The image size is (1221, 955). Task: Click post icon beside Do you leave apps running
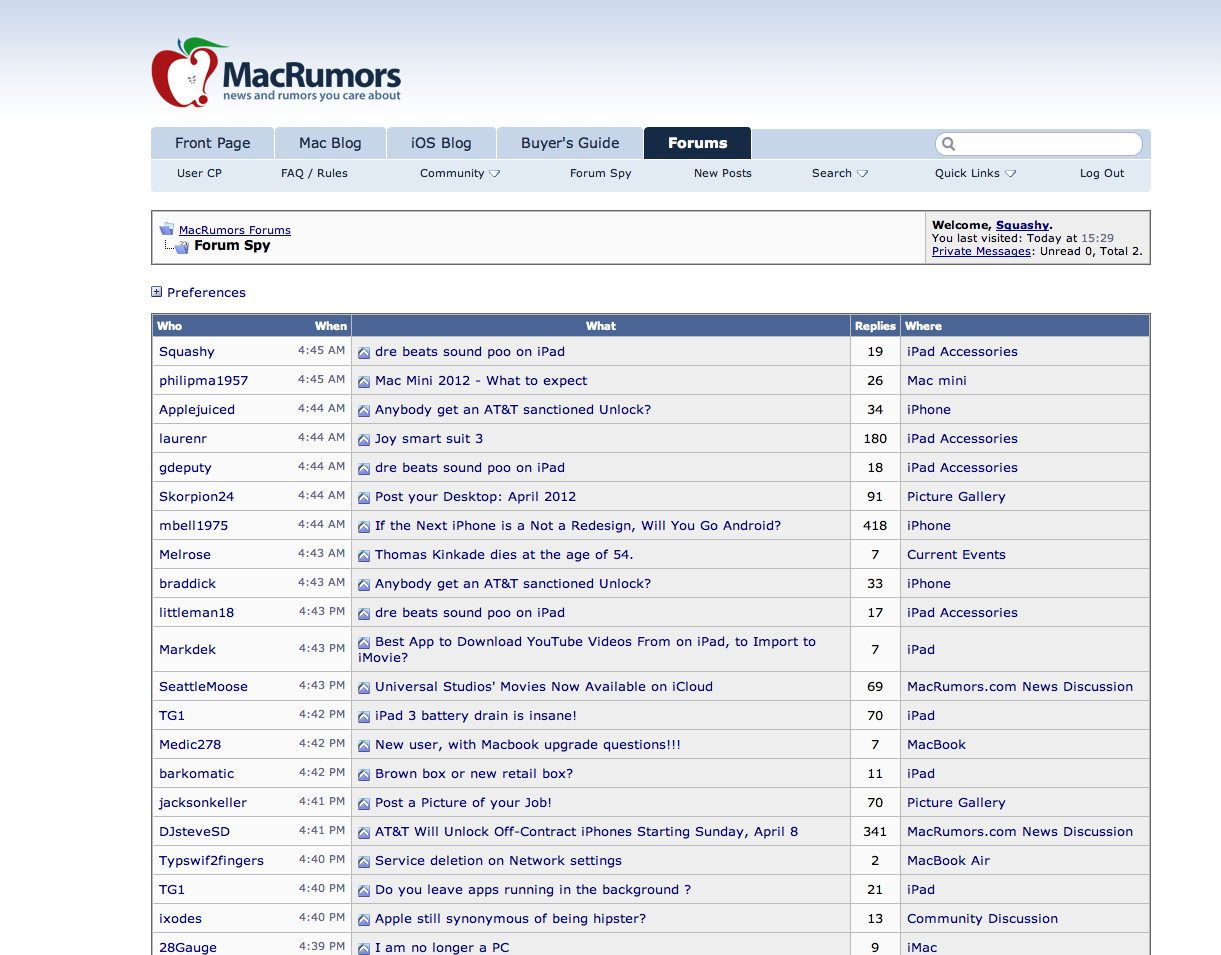[x=364, y=890]
